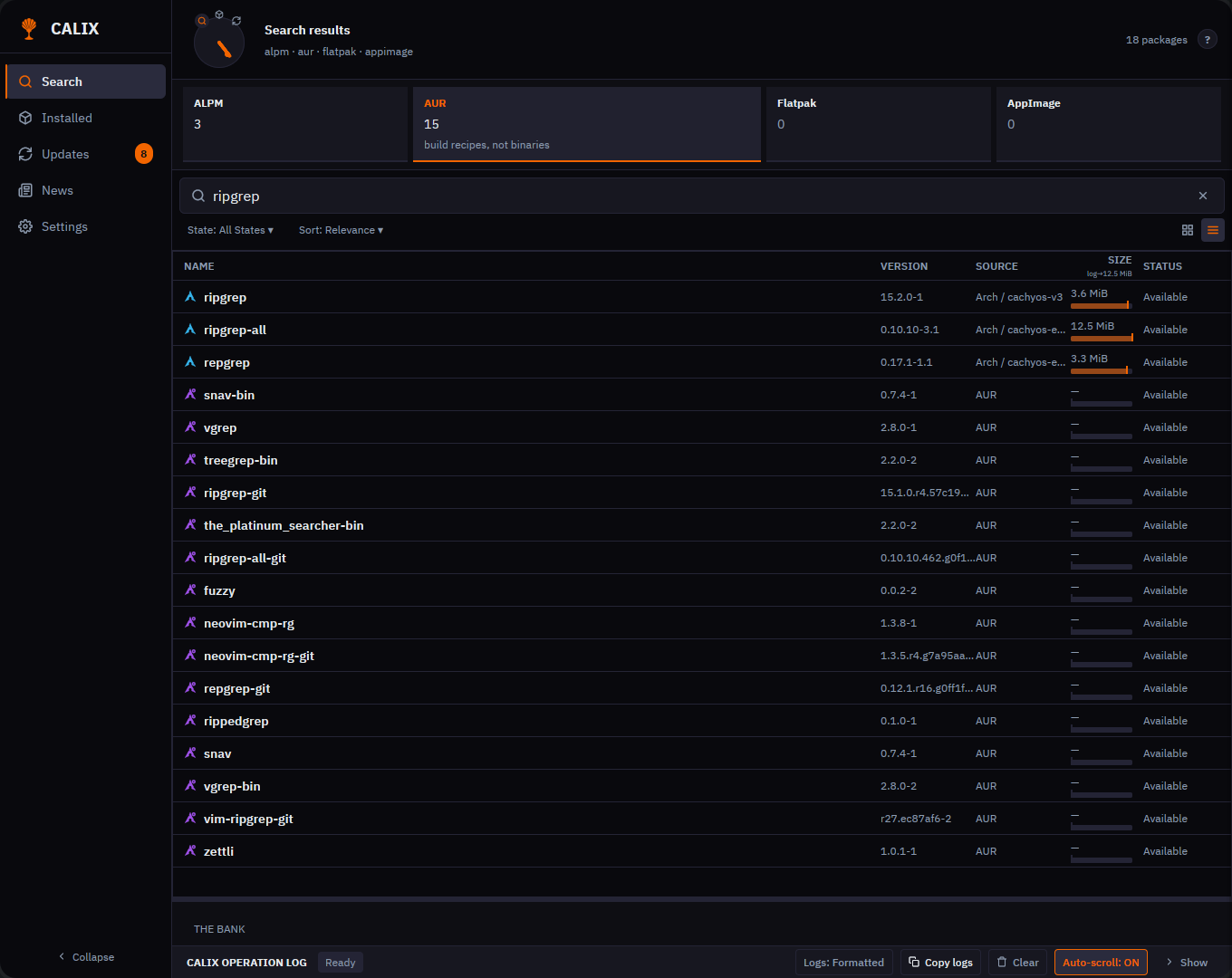Click the CALIX shell logo icon
Image resolution: width=1232 pixels, height=978 pixels.
coord(29,28)
